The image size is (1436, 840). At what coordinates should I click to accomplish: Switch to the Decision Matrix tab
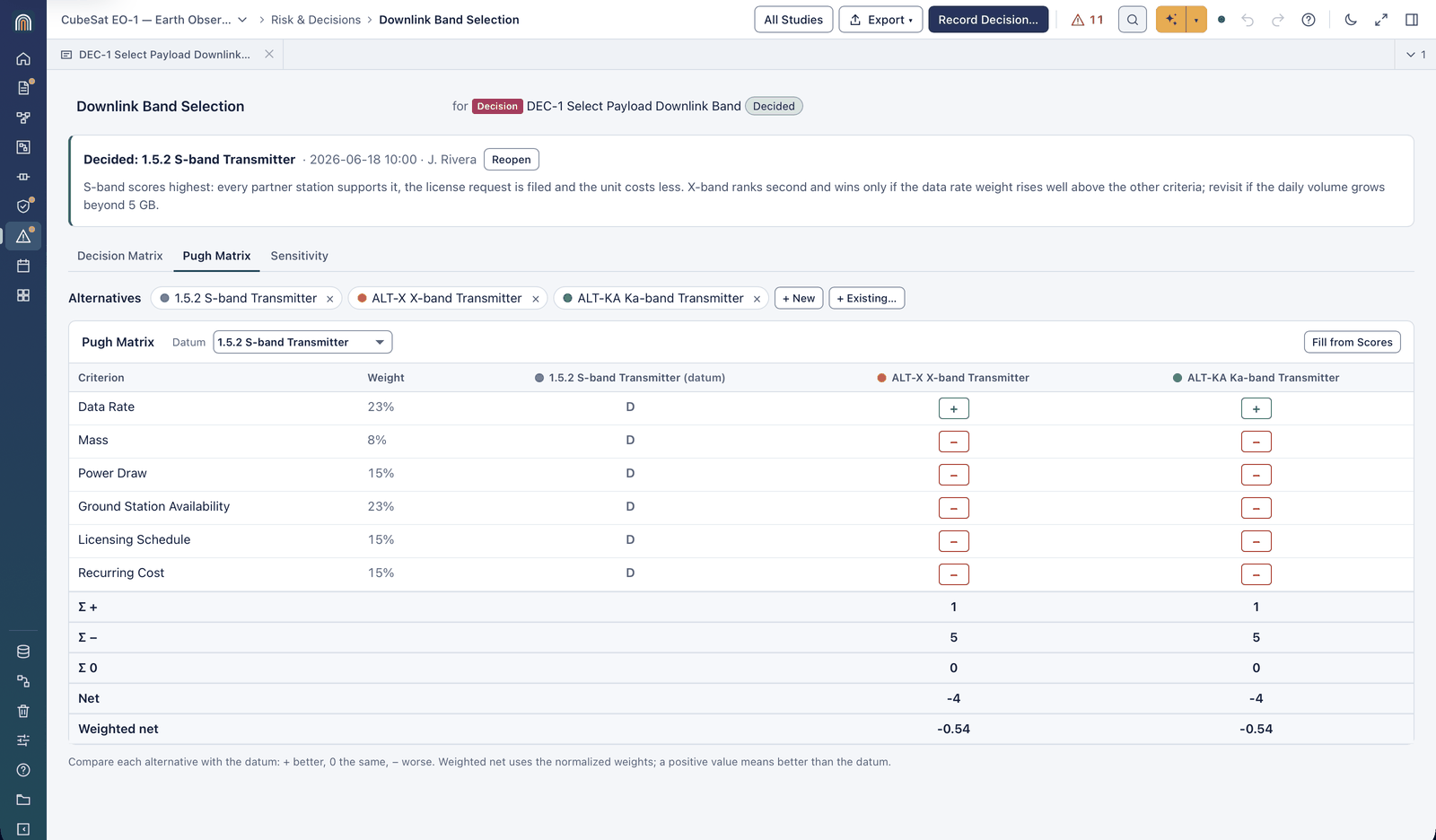(120, 256)
